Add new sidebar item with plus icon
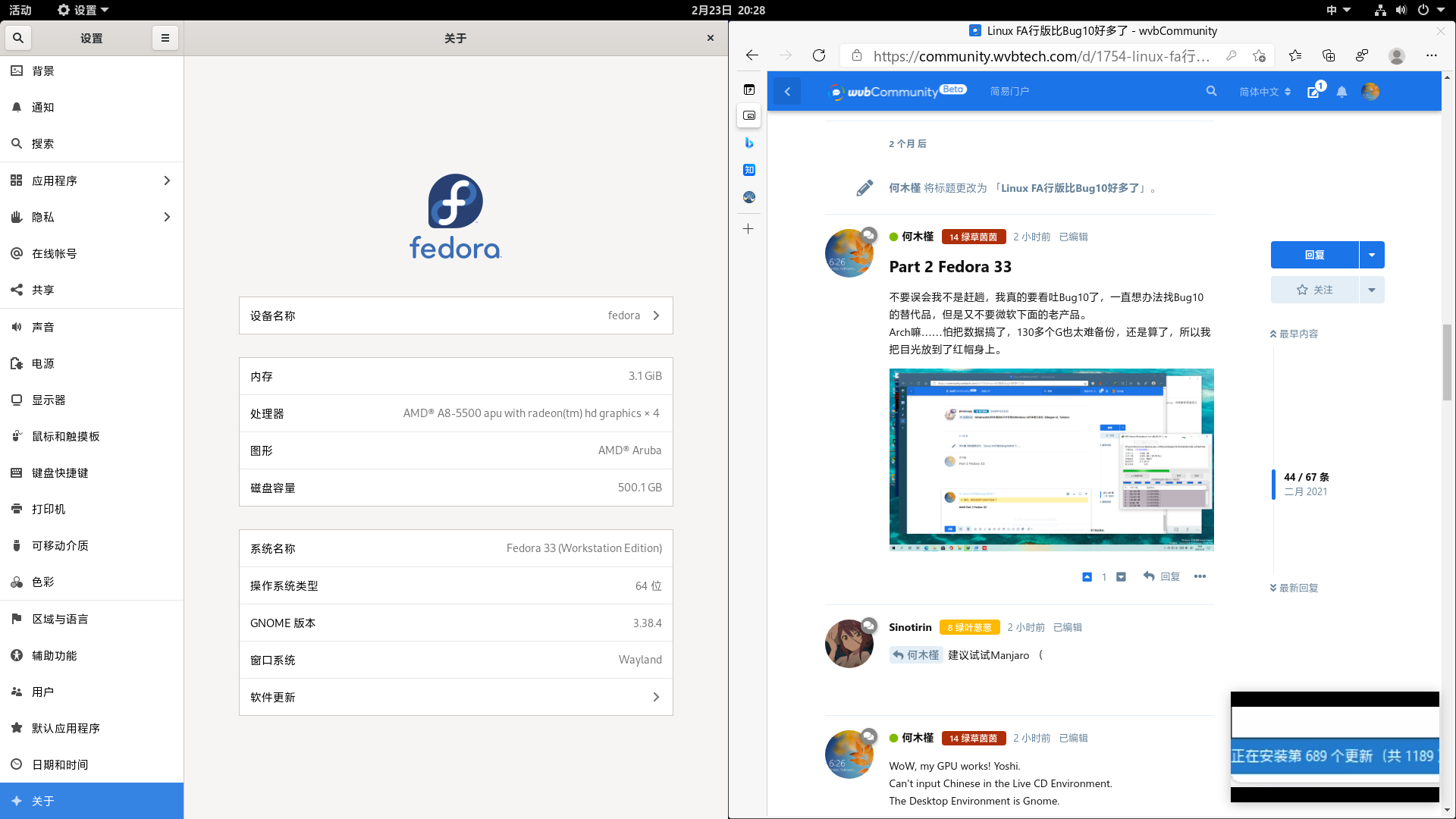 748,229
